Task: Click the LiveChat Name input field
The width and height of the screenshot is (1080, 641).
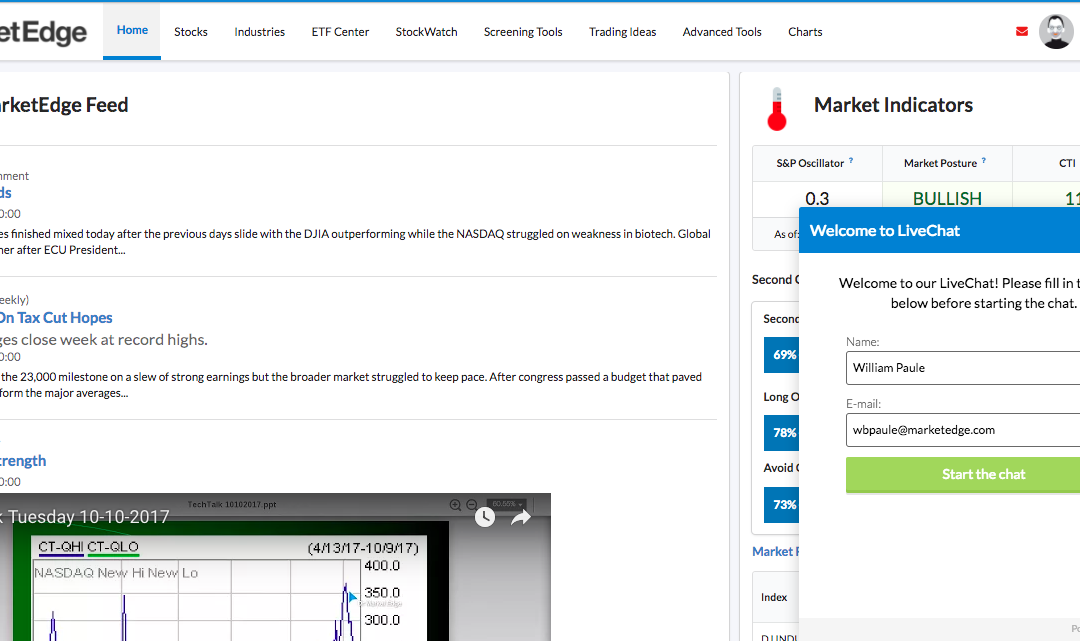Action: (963, 368)
